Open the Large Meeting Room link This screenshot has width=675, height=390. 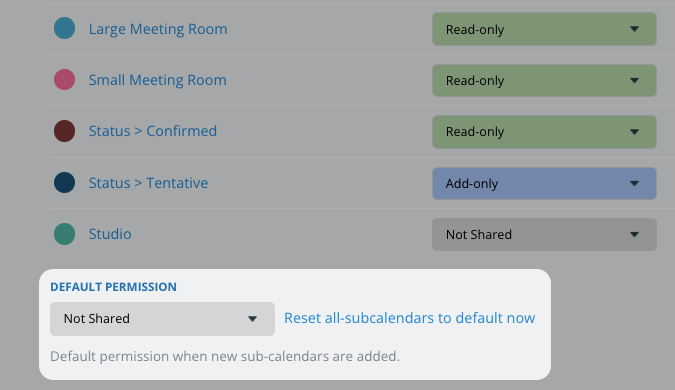[x=158, y=29]
